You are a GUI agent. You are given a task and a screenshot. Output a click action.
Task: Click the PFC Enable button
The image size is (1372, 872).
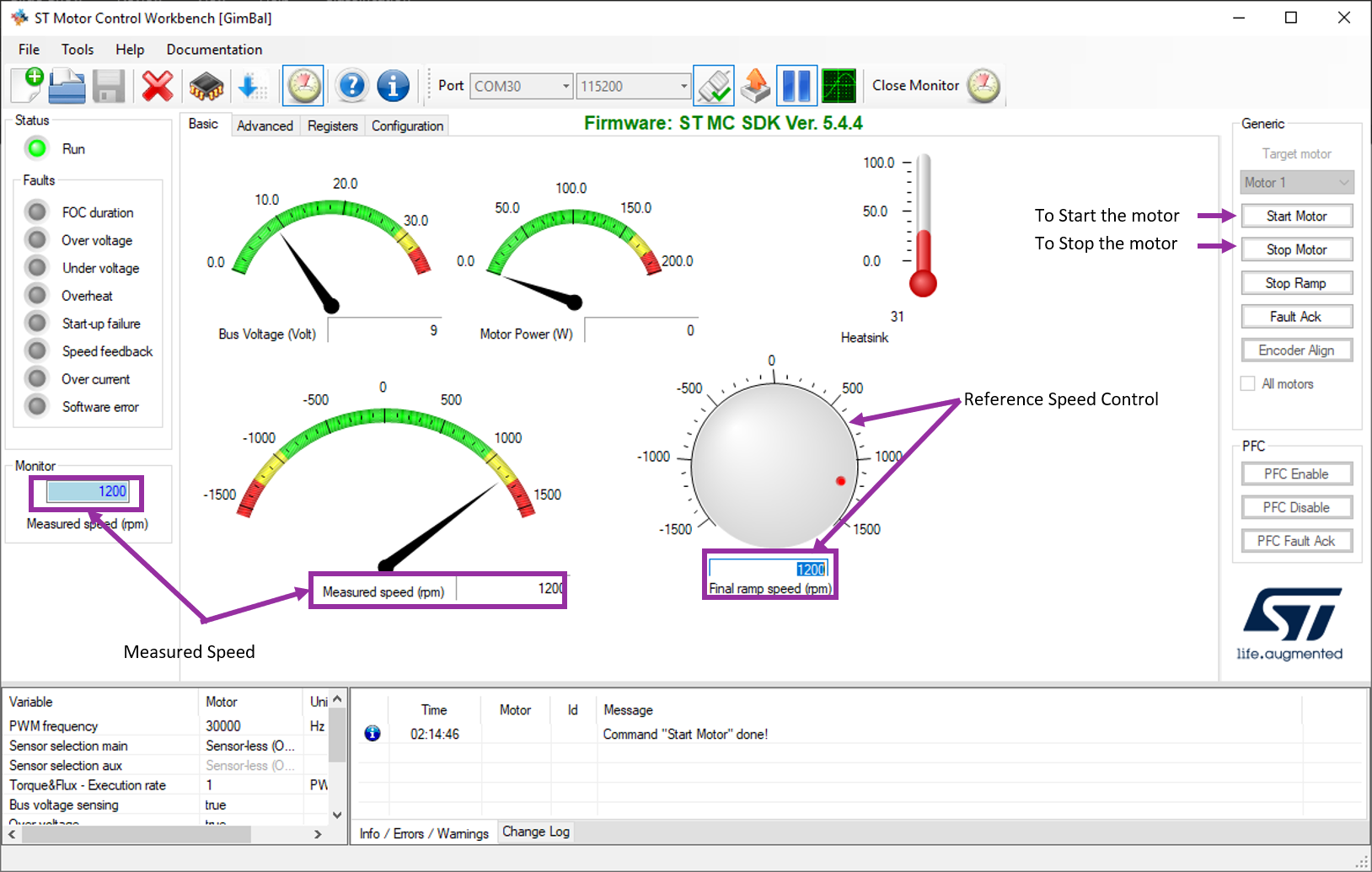(x=1297, y=474)
